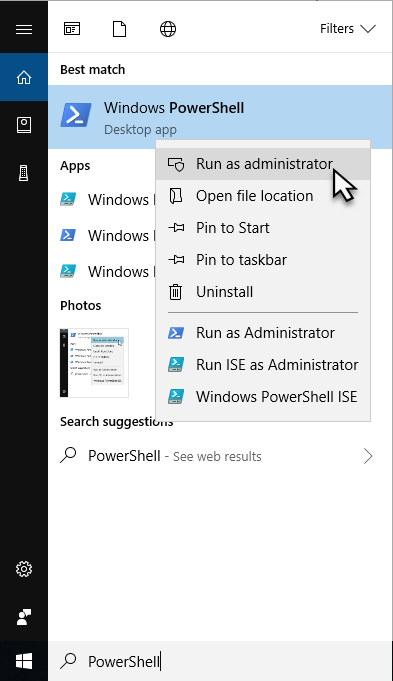Click the file location icon in context menu
The width and height of the screenshot is (393, 681).
click(176, 196)
